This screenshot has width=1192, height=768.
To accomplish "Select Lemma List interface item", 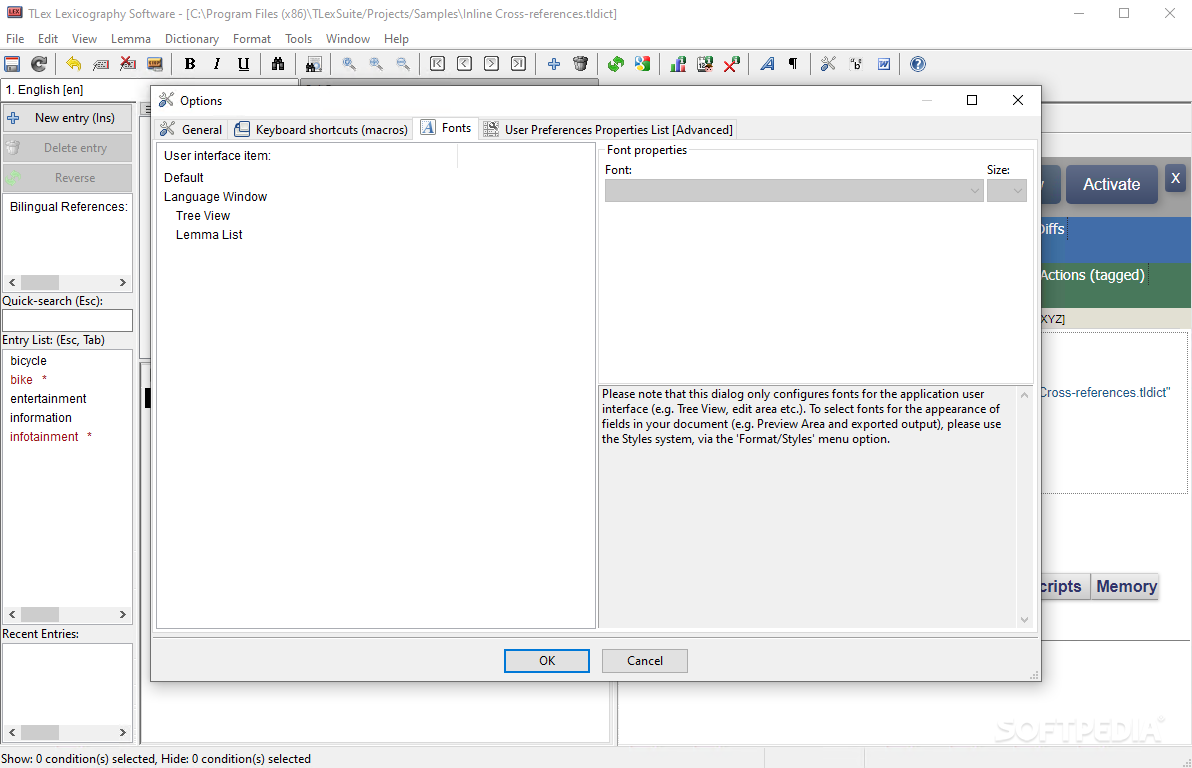I will click(x=209, y=234).
